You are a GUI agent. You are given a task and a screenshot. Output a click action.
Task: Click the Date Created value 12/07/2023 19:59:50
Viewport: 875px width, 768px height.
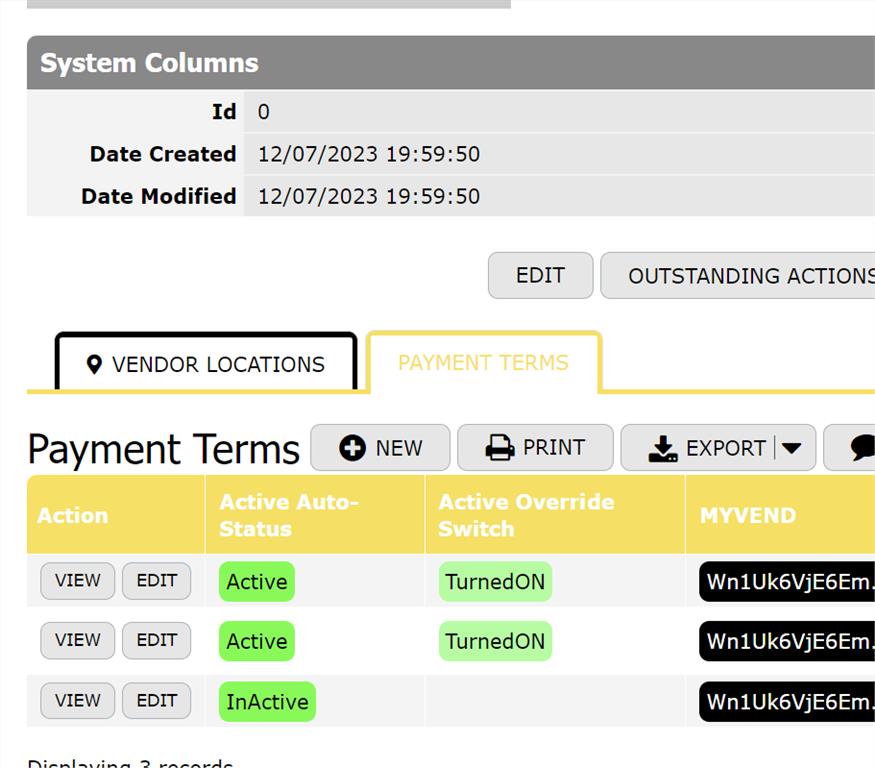(x=369, y=154)
